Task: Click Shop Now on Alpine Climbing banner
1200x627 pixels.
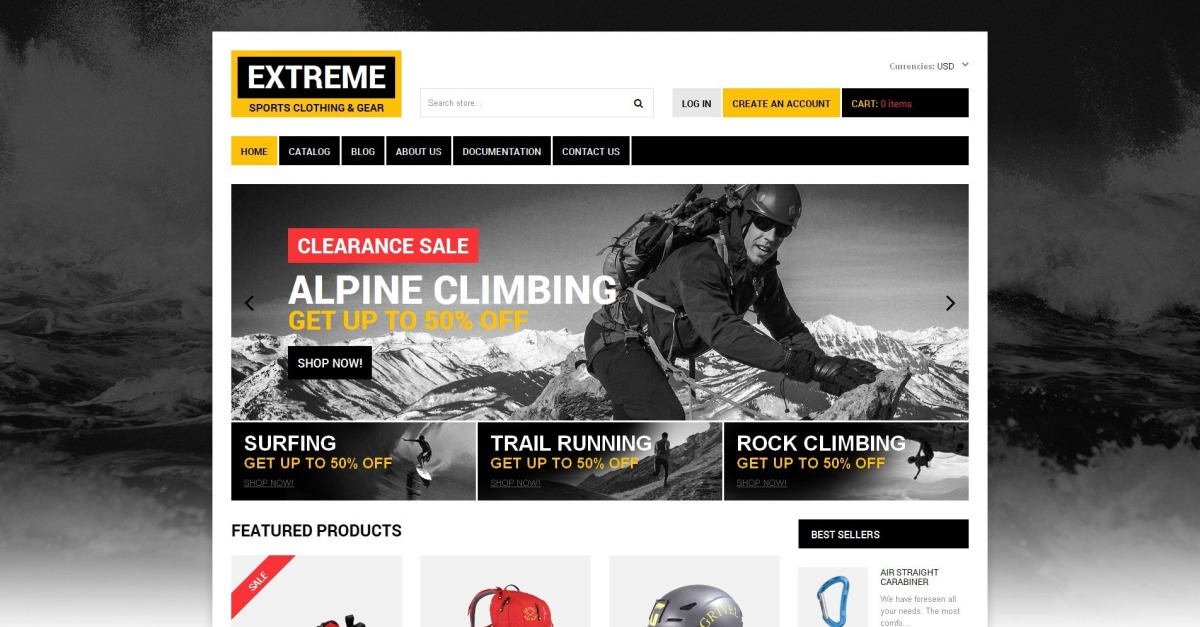Action: coord(330,363)
